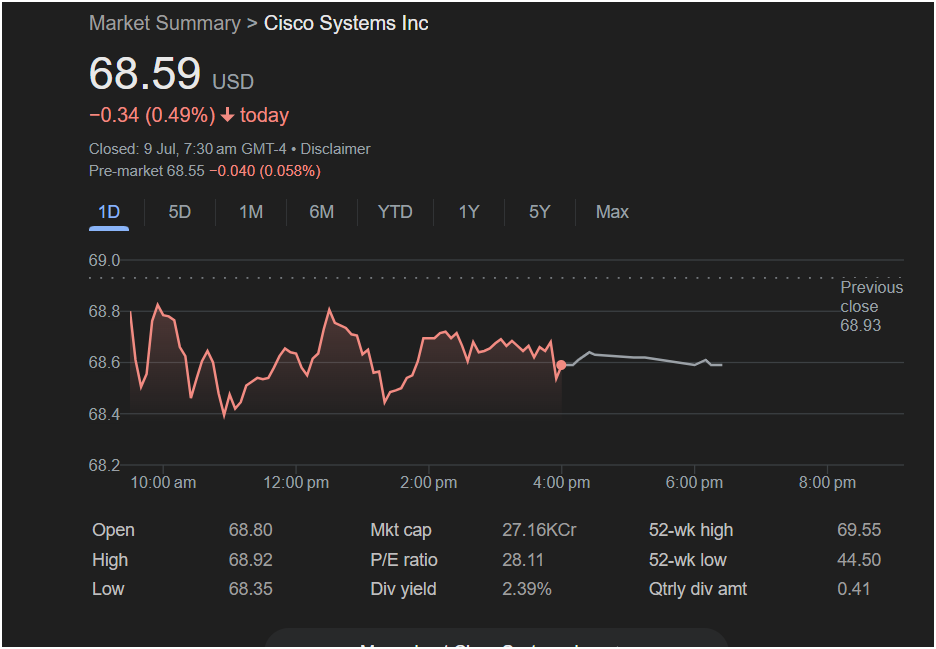This screenshot has height=649, width=936.
Task: Click the 10:00 am axis label
Action: click(x=163, y=482)
